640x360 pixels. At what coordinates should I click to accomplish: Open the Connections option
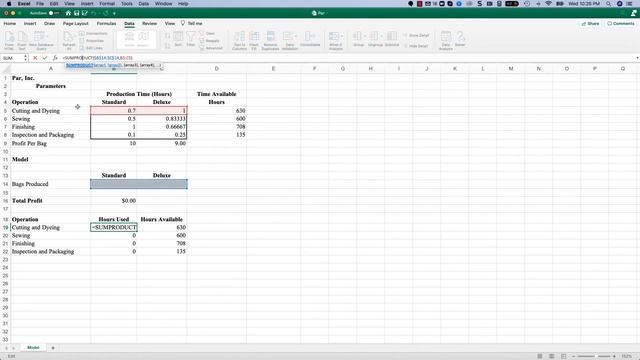pyautogui.click(x=93, y=33)
